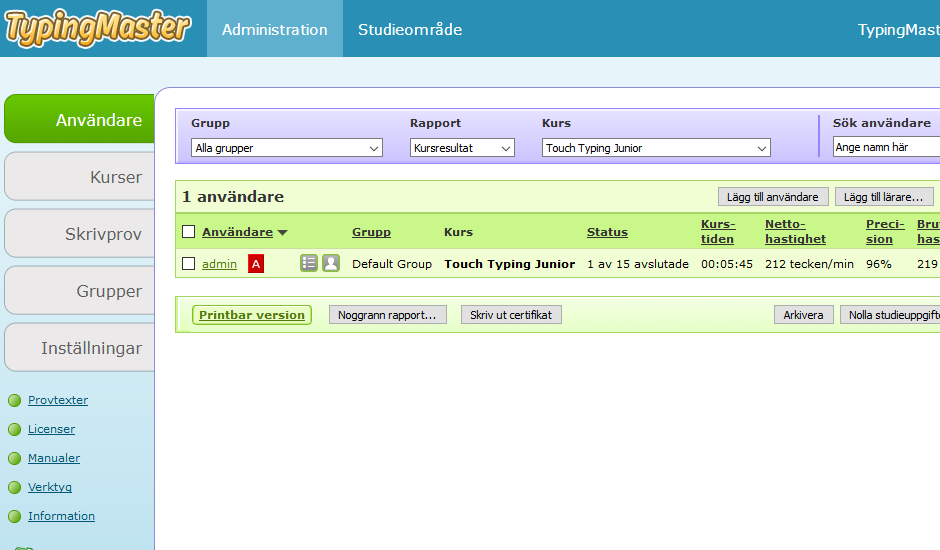Click the Nolla studieuppgifter button
This screenshot has width=940, height=550.
point(891,315)
